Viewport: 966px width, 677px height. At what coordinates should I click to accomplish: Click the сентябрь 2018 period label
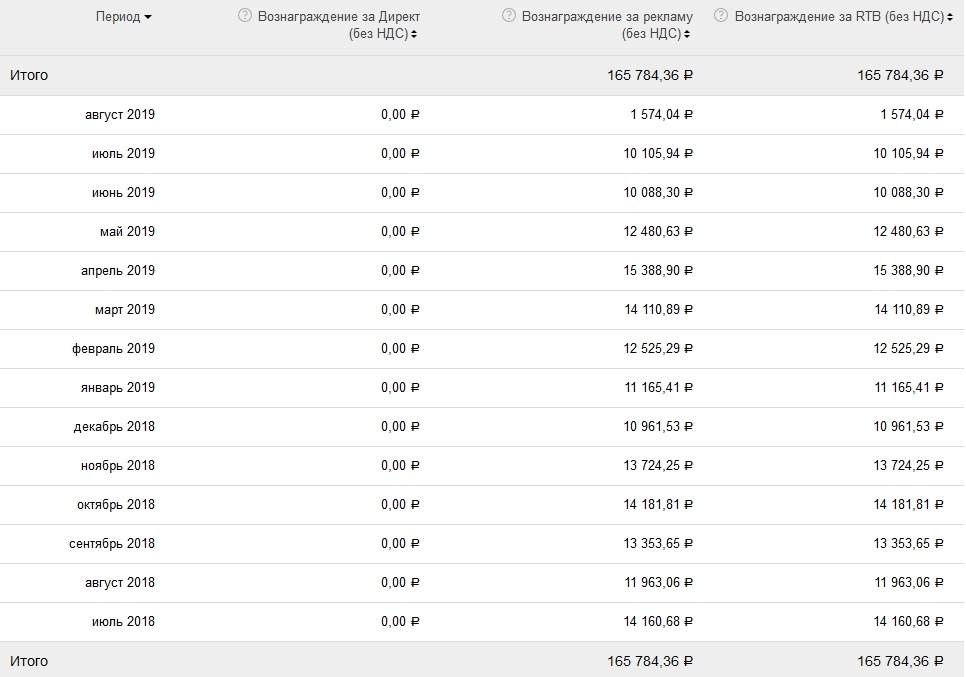click(x=114, y=544)
